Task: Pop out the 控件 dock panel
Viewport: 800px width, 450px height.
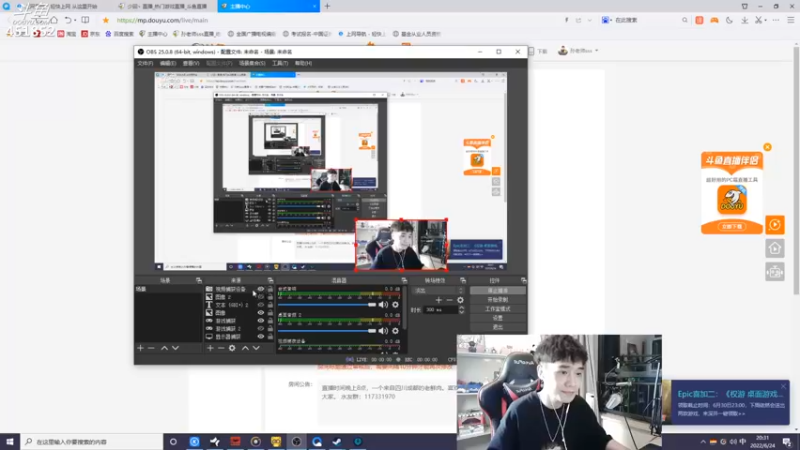Action: 523,280
